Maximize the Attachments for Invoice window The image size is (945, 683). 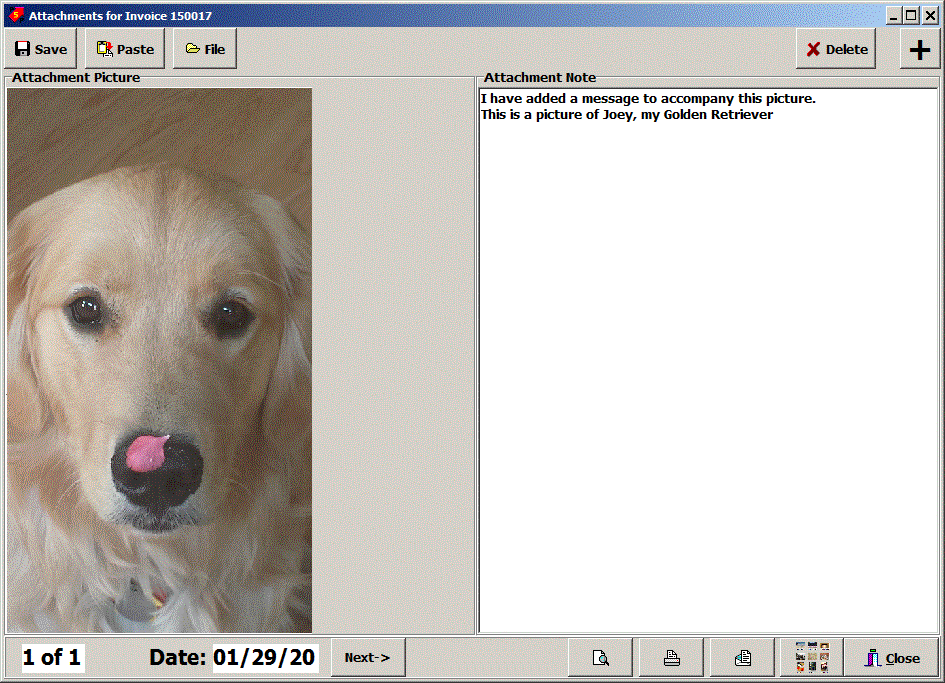(x=911, y=16)
